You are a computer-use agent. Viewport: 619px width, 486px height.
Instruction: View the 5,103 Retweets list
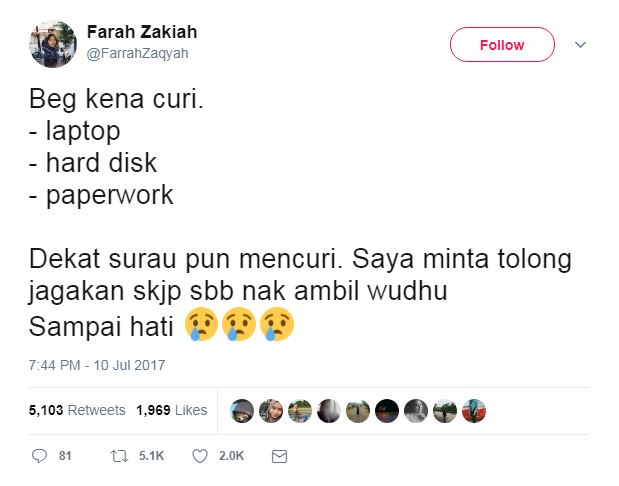coord(77,410)
